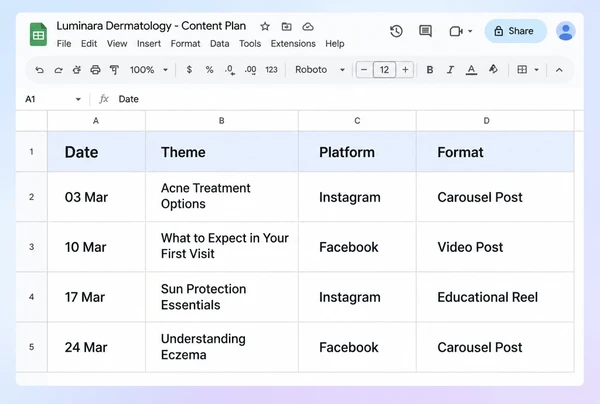Screen dimensions: 600x404
Task: Open the File menu
Action: 64,44
